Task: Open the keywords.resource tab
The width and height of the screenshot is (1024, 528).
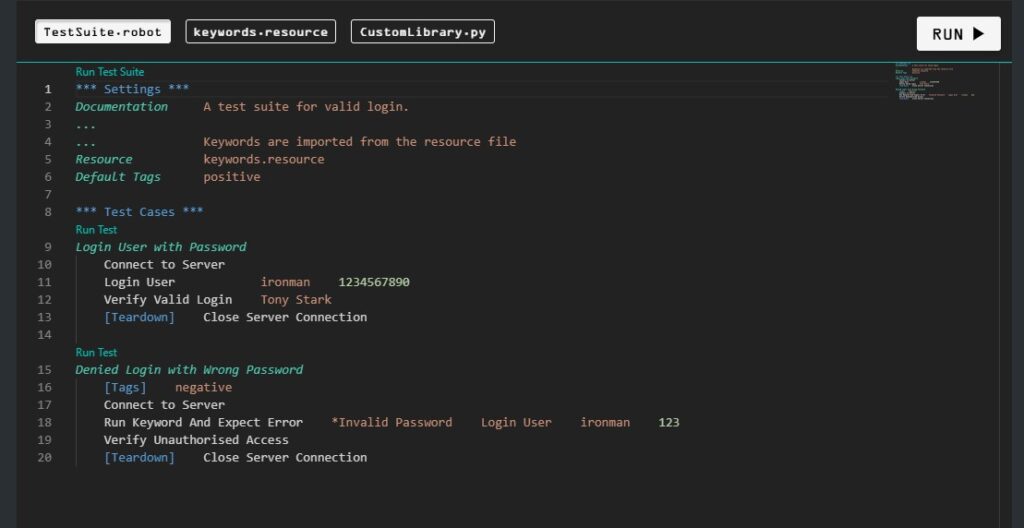Action: coord(260,32)
